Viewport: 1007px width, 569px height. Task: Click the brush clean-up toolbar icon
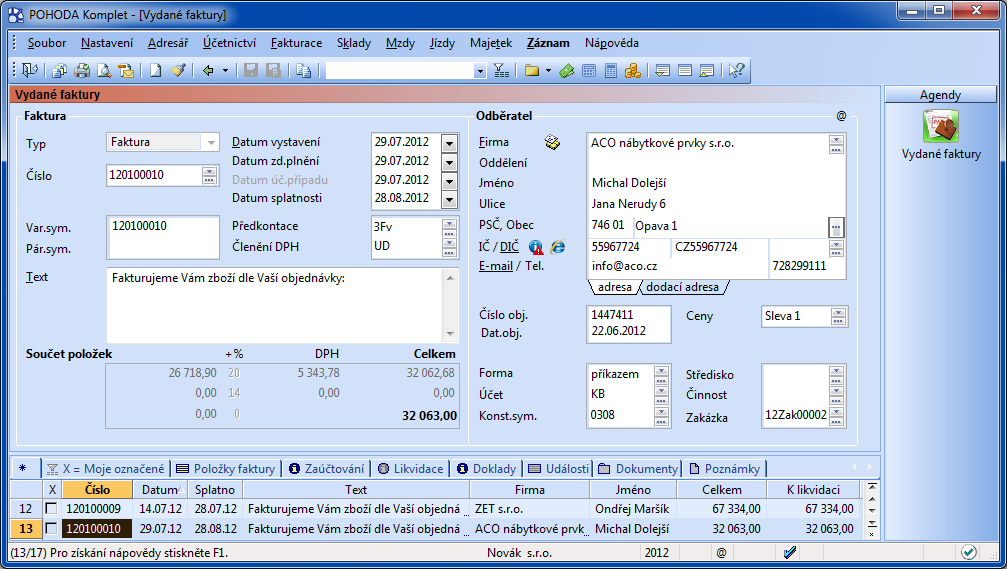coord(178,70)
